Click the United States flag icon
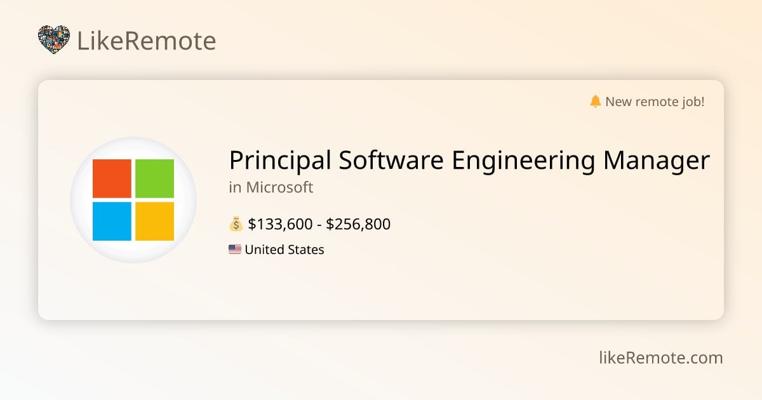 pyautogui.click(x=235, y=250)
